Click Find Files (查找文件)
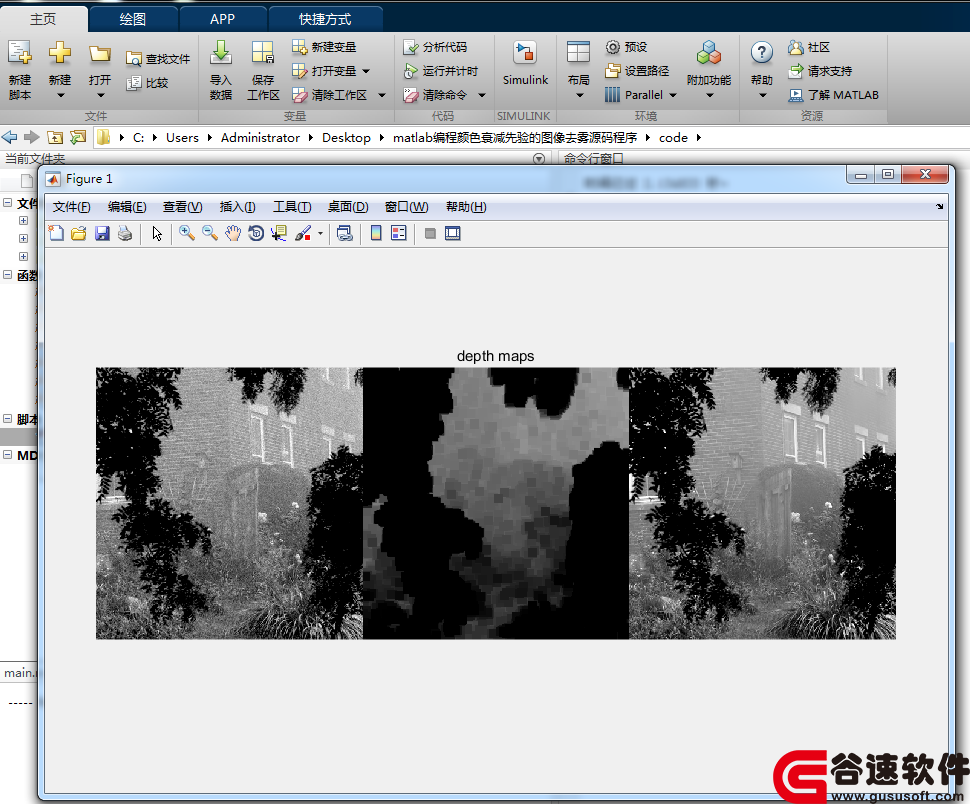The height and width of the screenshot is (804, 970). 158,59
